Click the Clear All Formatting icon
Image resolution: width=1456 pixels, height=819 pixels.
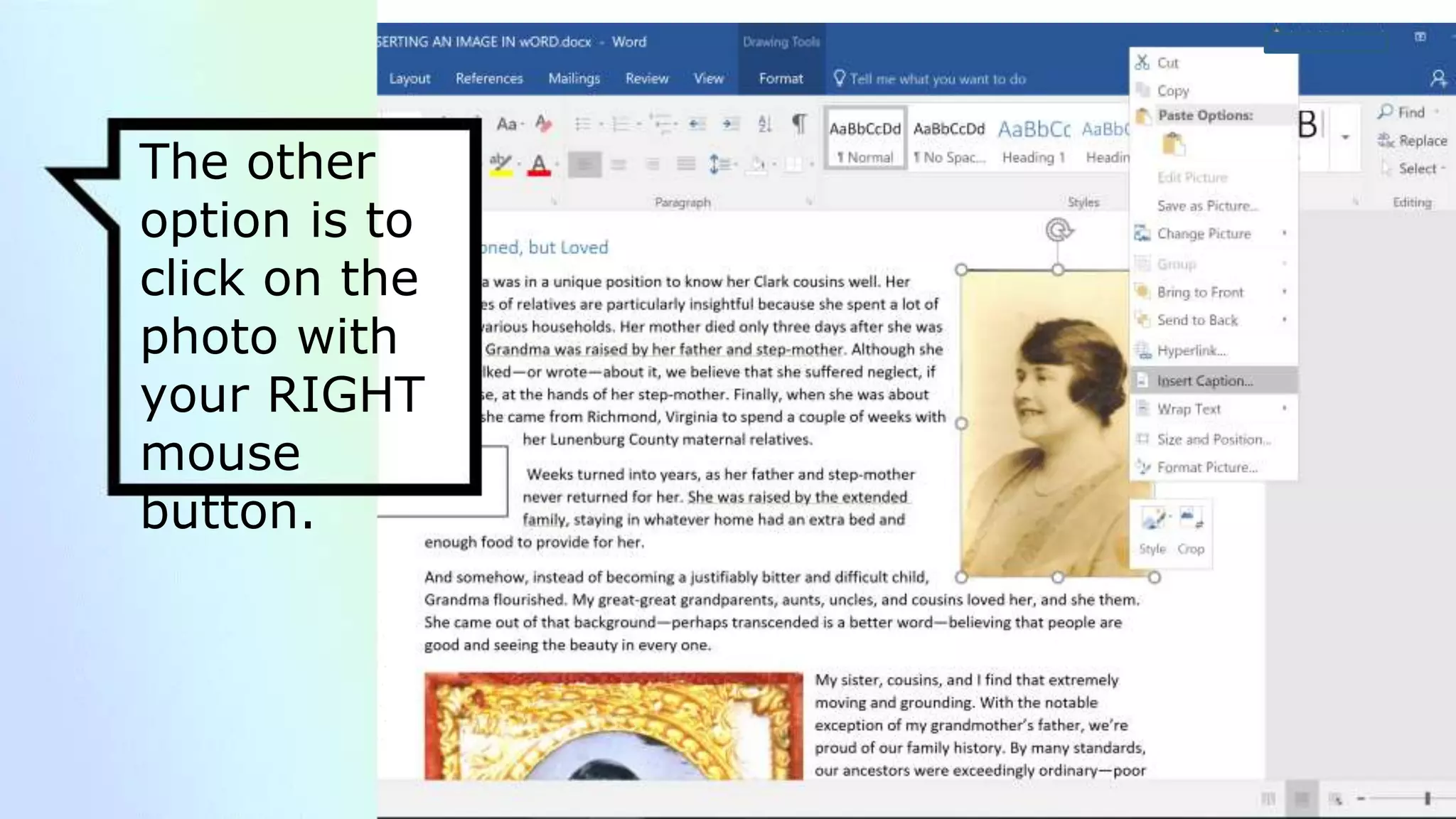(544, 124)
